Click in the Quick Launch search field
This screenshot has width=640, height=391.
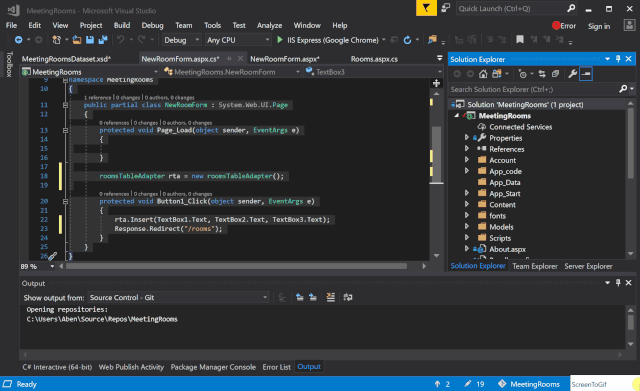tap(510, 8)
